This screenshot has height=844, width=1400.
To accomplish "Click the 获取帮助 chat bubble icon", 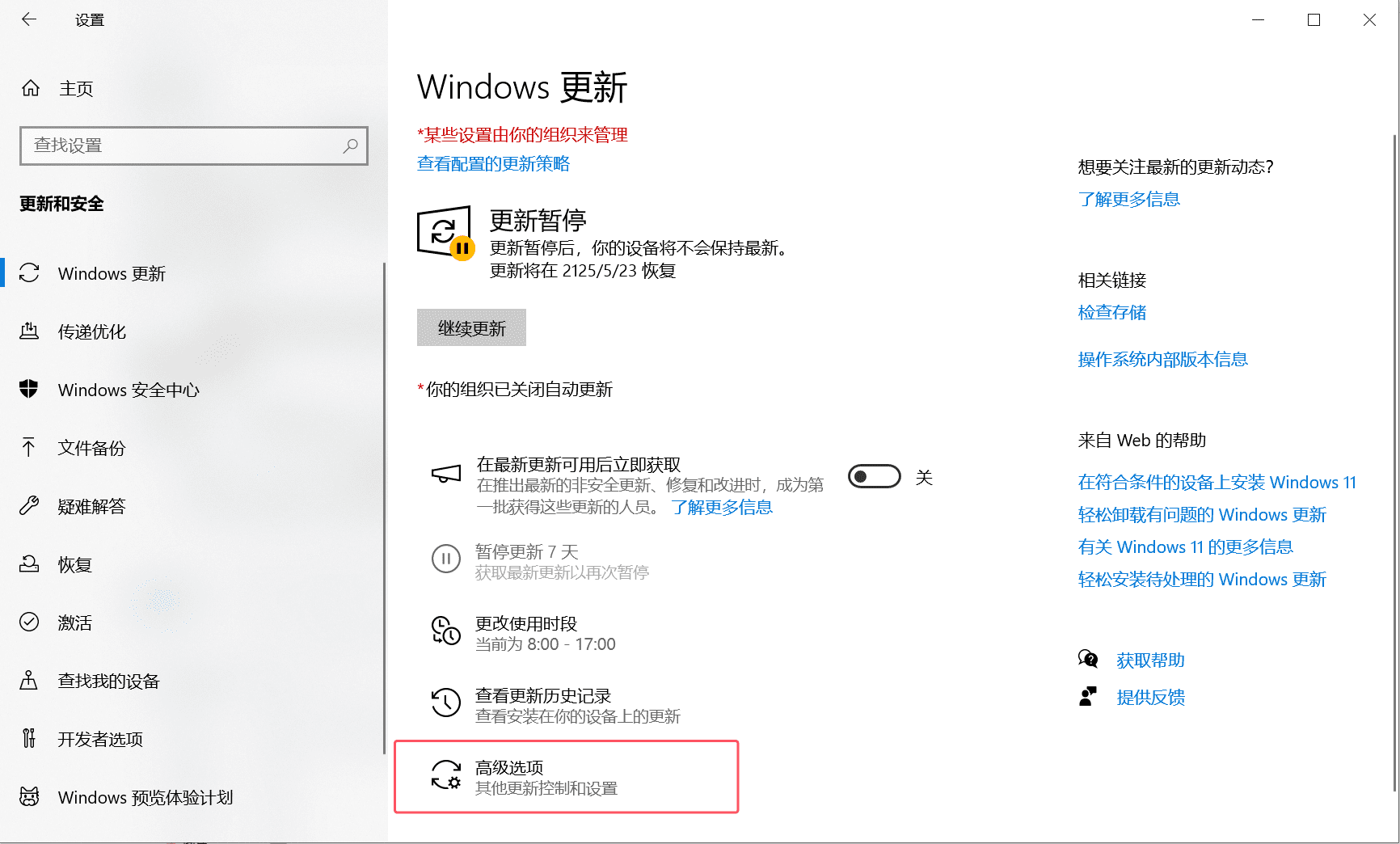I will tap(1088, 659).
